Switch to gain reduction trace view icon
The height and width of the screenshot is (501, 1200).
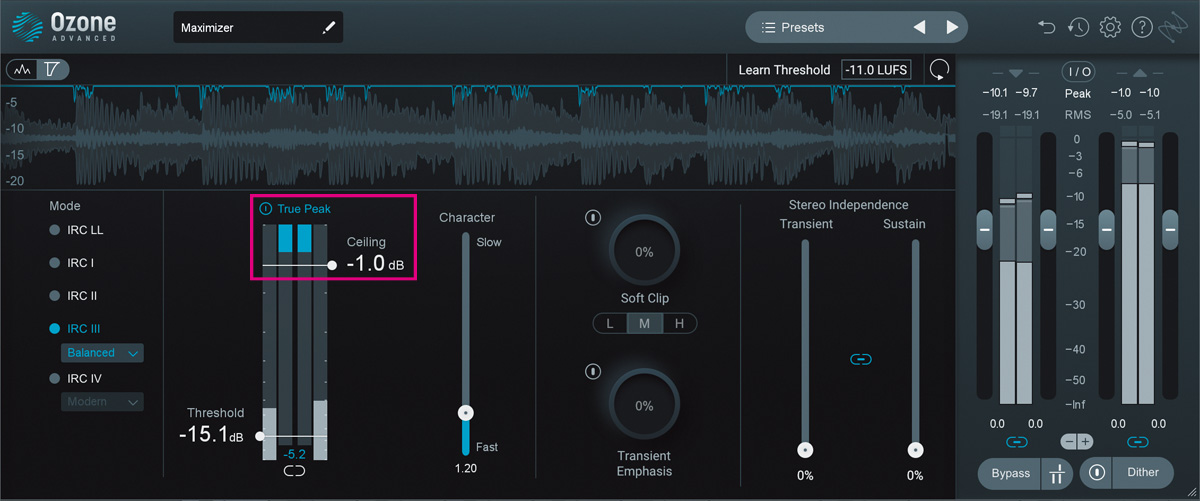(53, 70)
